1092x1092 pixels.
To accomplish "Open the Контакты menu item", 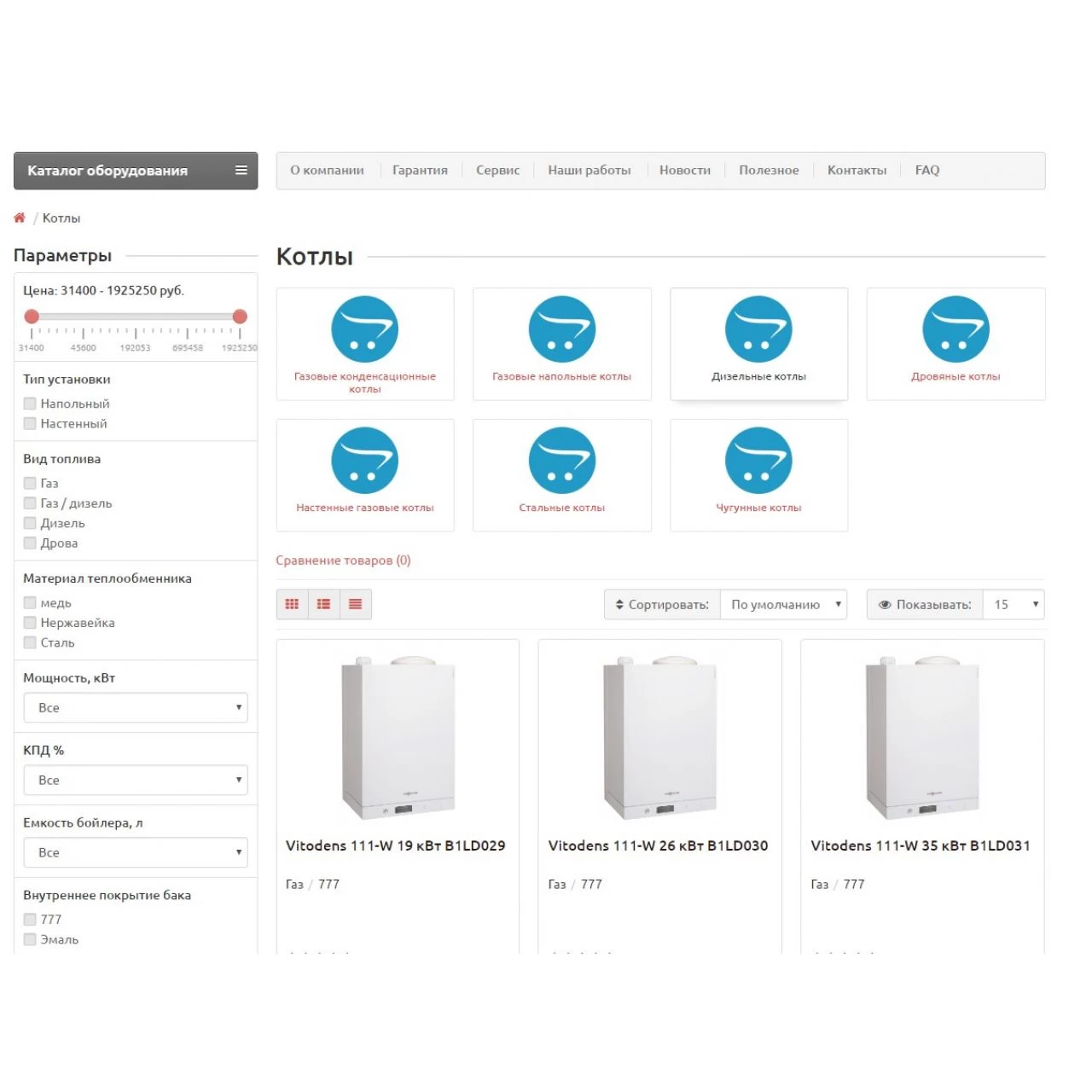I will coord(857,170).
